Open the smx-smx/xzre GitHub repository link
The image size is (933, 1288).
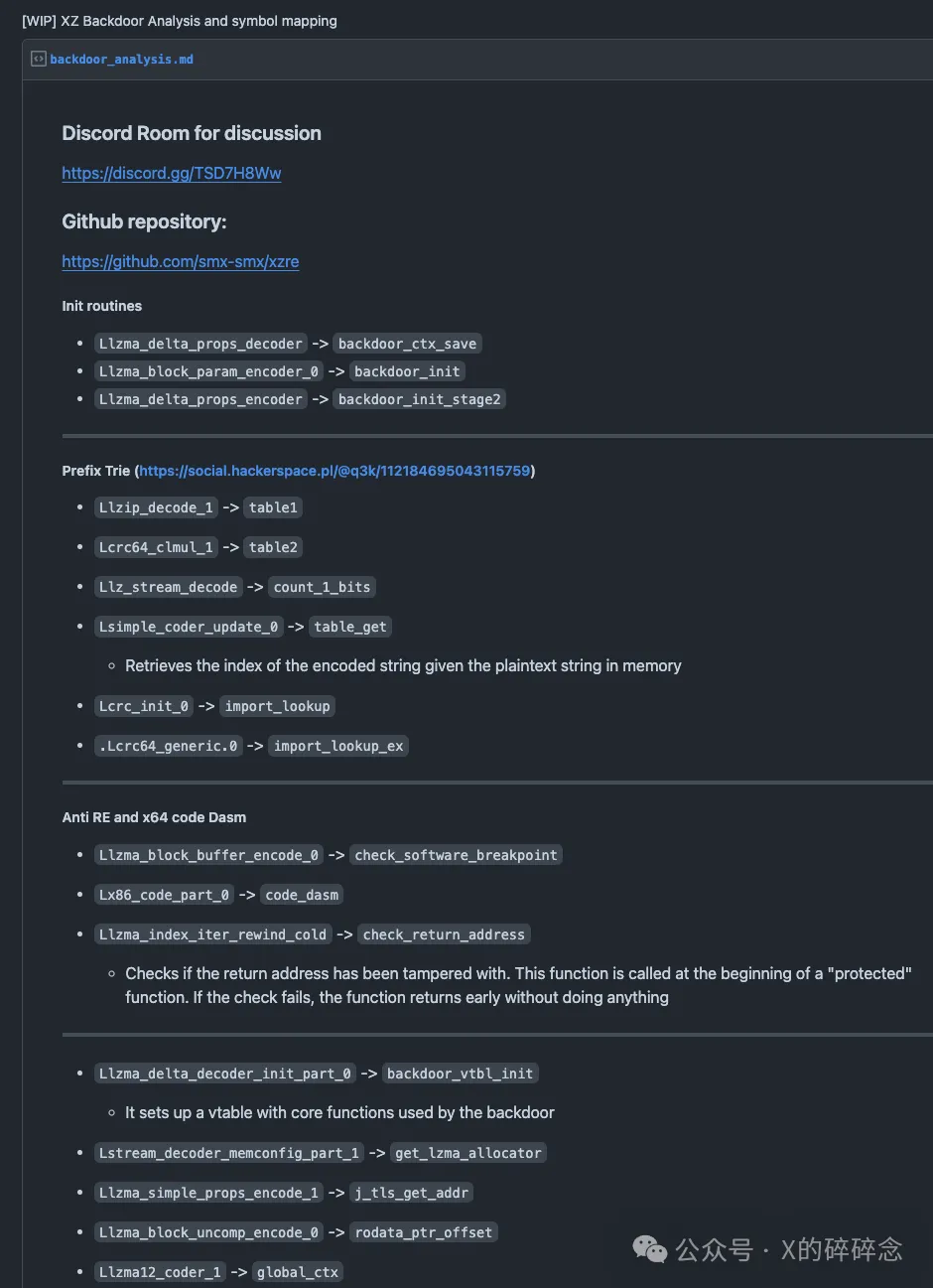(180, 261)
